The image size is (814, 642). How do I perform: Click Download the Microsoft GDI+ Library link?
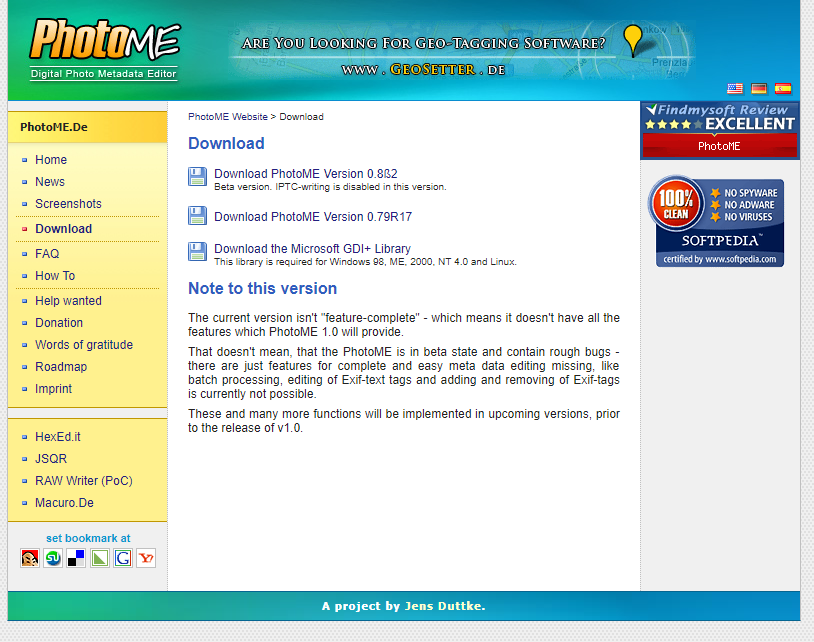[313, 249]
